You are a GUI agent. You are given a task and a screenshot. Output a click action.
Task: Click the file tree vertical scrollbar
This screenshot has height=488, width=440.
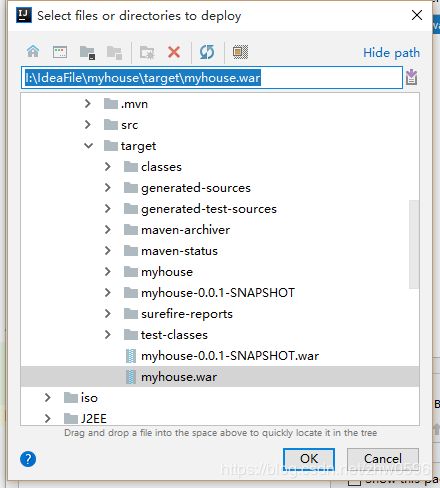[x=414, y=244]
